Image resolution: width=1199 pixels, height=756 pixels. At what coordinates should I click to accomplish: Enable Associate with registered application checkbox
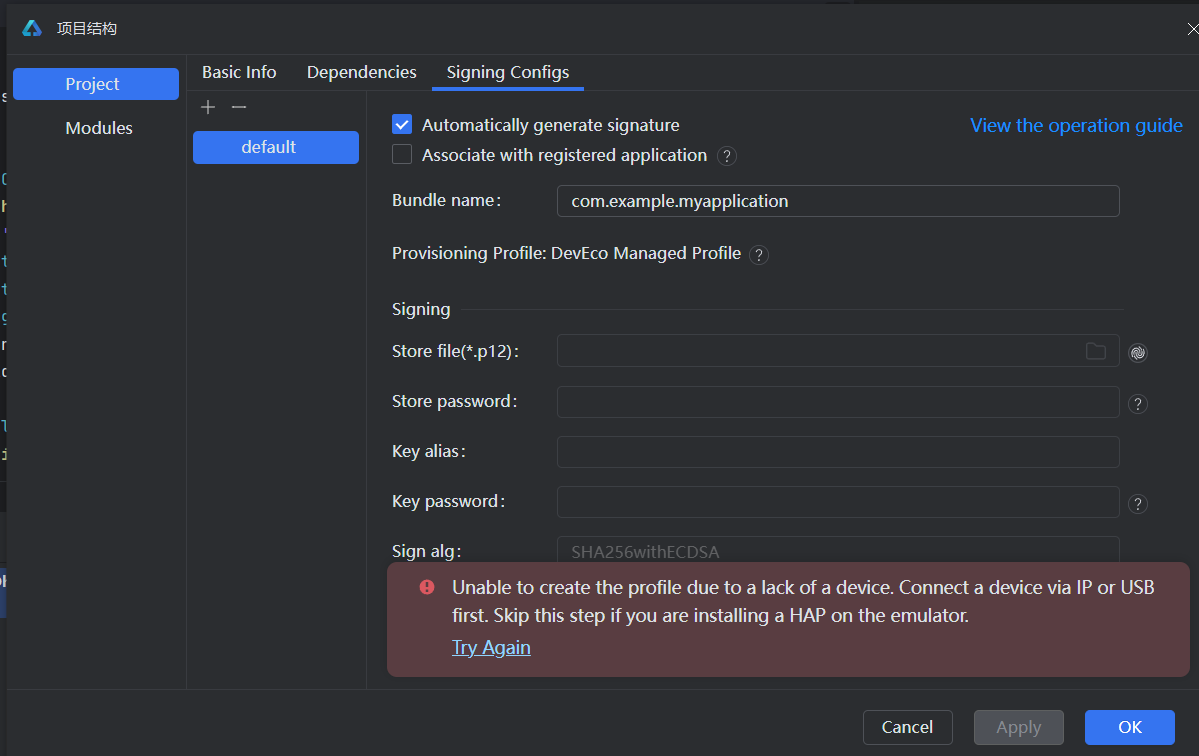click(402, 155)
